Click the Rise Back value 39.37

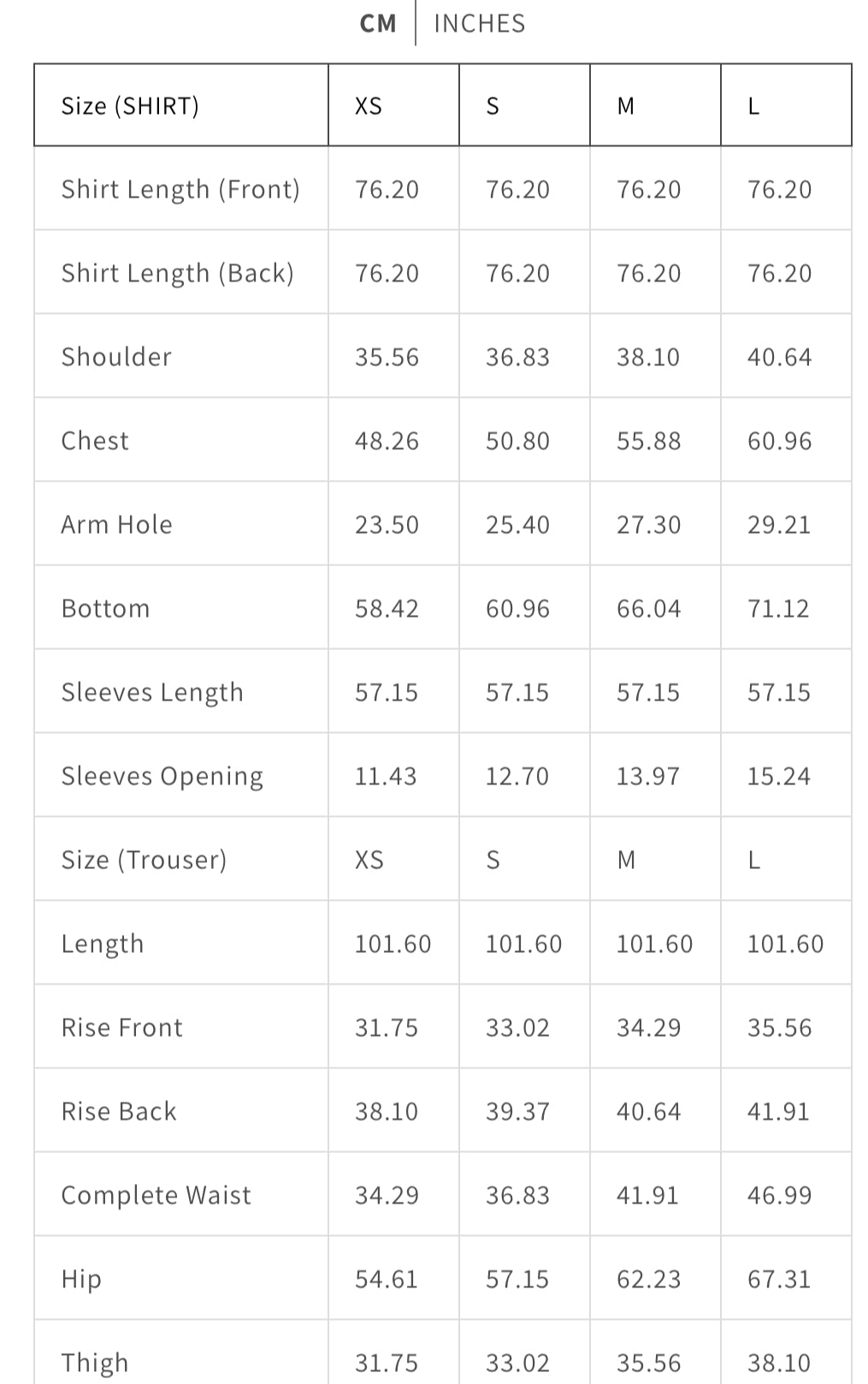(x=517, y=1111)
